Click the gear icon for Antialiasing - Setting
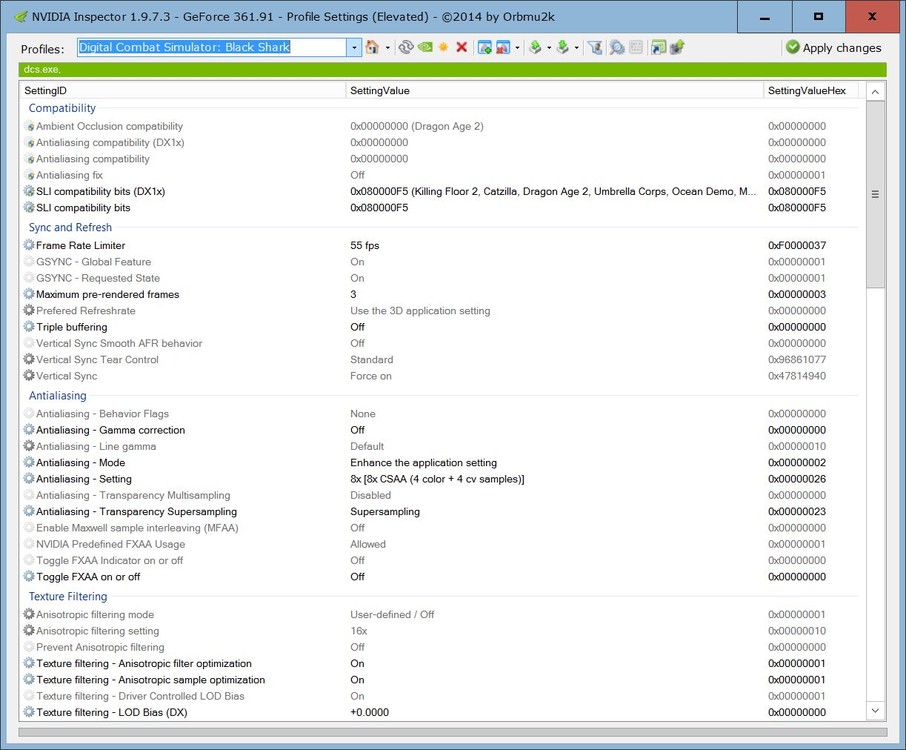The image size is (906, 750). click(x=29, y=478)
